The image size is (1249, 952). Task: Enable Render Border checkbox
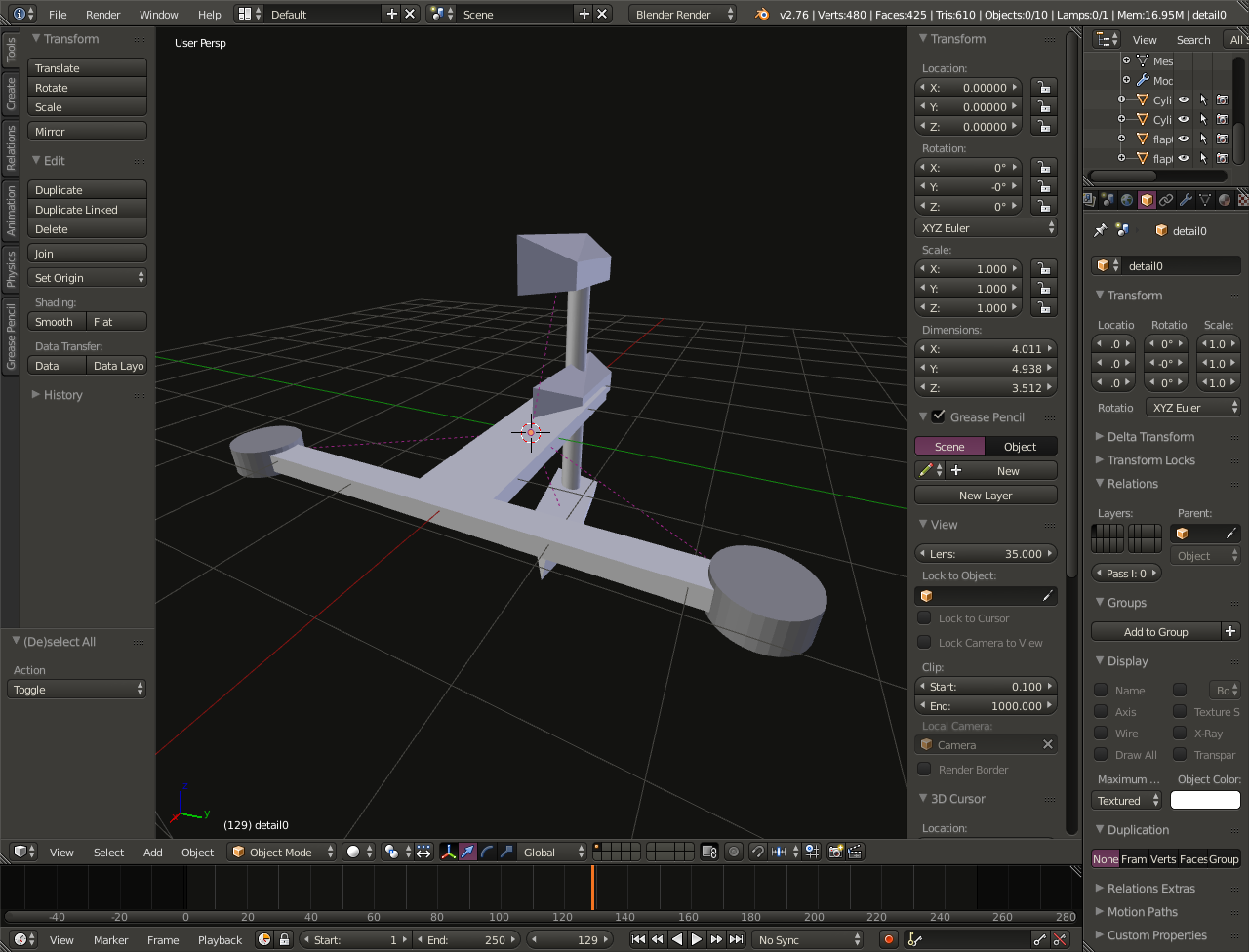(x=924, y=769)
